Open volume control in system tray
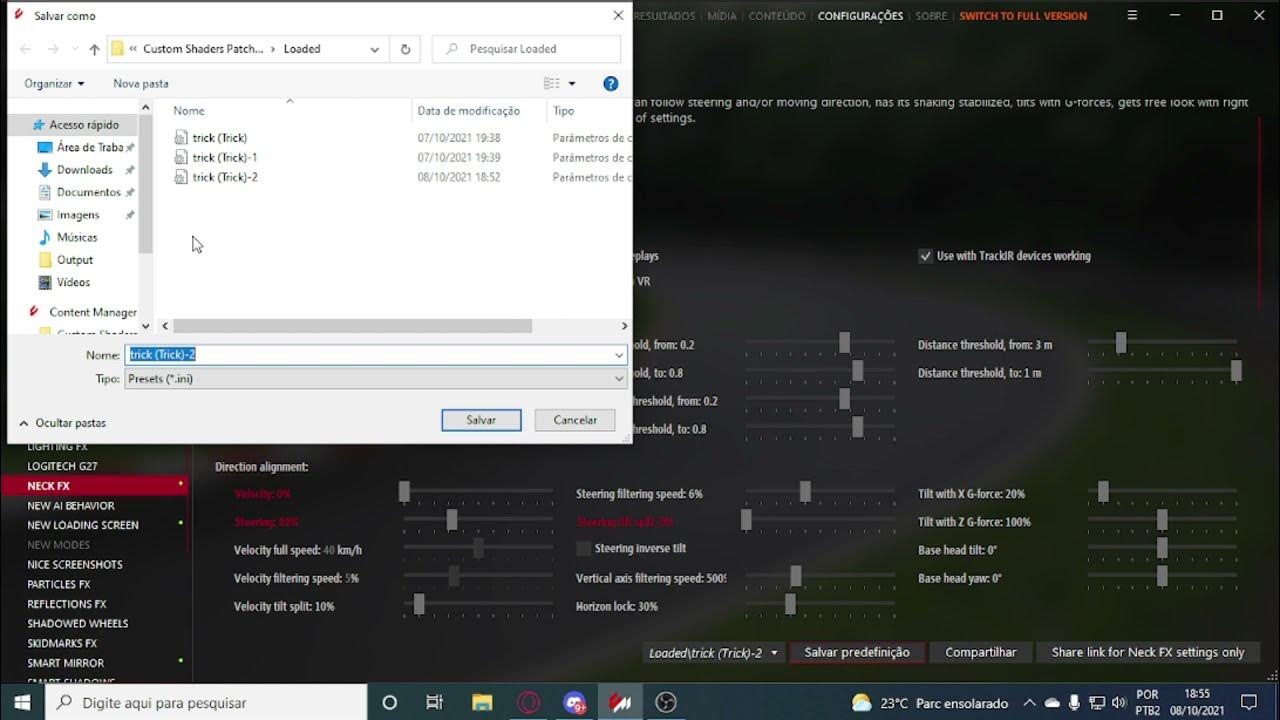Image resolution: width=1280 pixels, height=720 pixels. tap(1118, 703)
